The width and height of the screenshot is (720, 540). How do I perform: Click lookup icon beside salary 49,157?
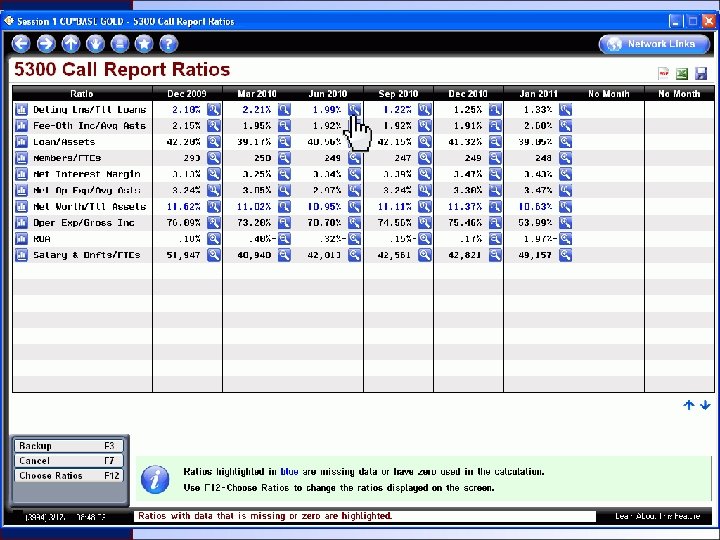(565, 255)
